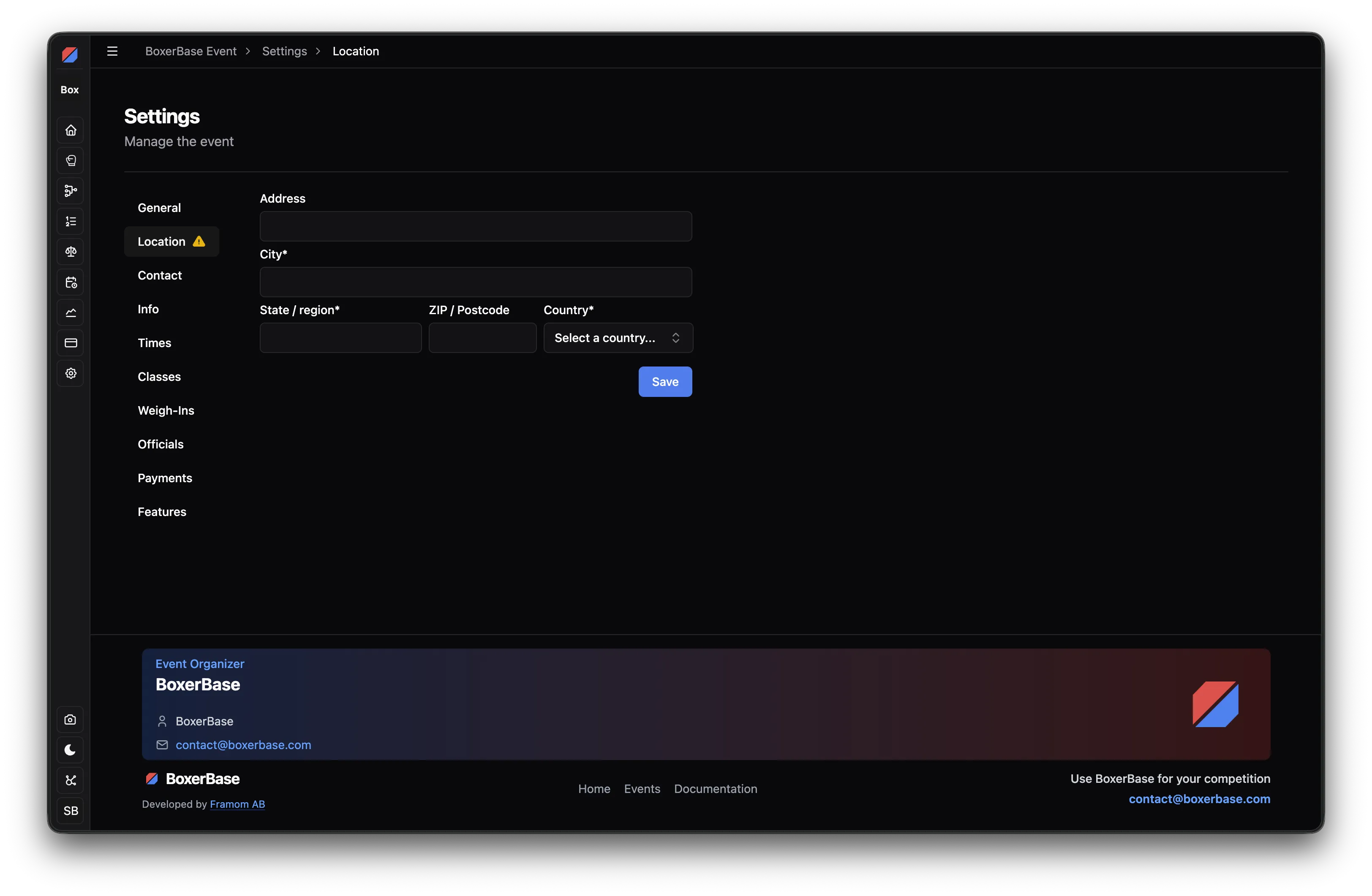
Task: Click the Location warning triangle icon
Action: point(199,242)
